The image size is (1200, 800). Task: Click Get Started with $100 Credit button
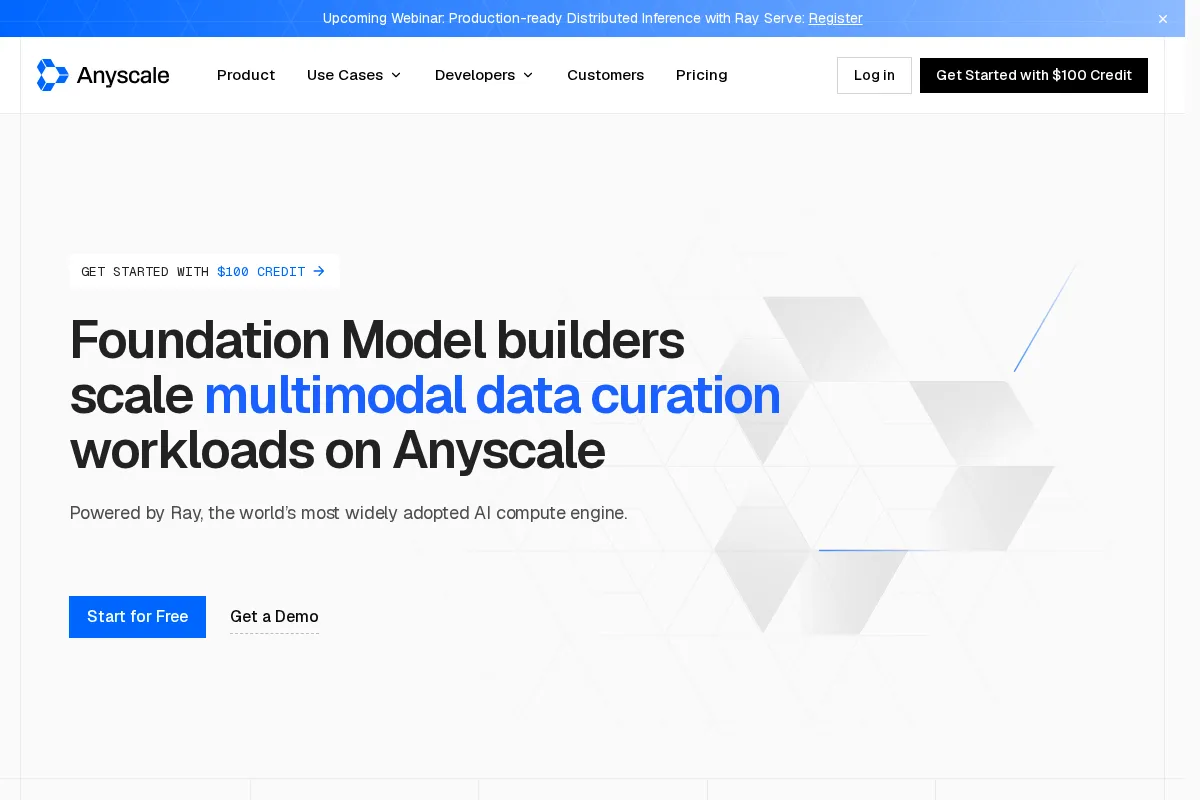[1034, 75]
